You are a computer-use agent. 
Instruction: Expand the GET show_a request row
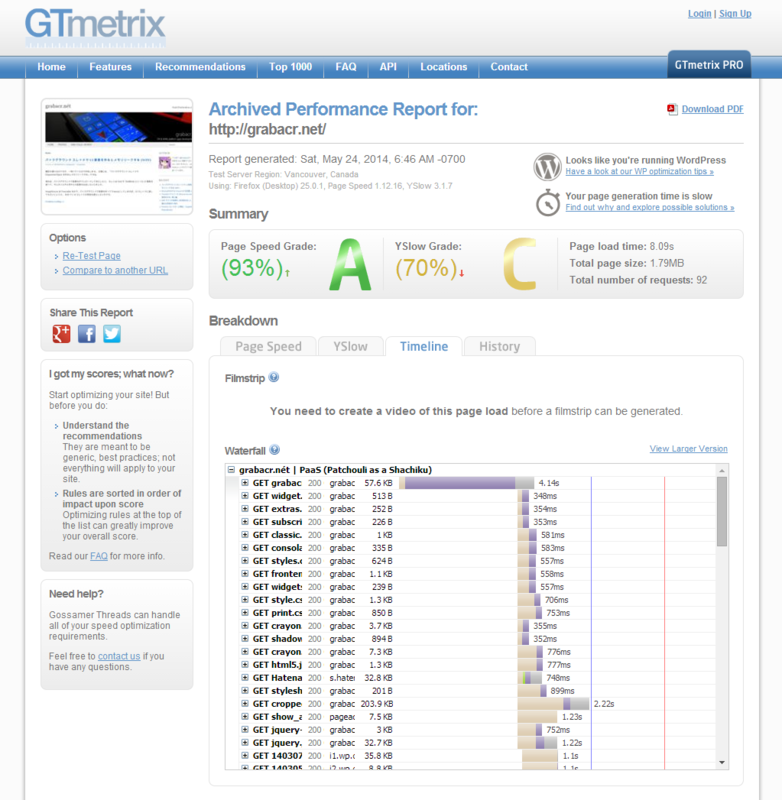(x=245, y=717)
